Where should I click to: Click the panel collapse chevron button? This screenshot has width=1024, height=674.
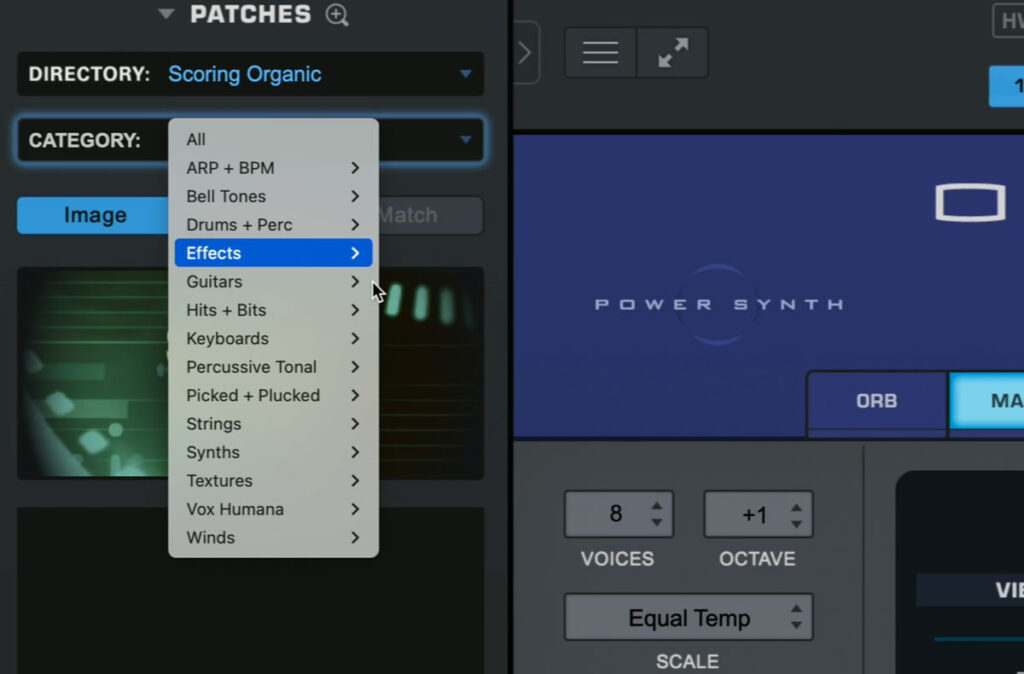click(525, 53)
